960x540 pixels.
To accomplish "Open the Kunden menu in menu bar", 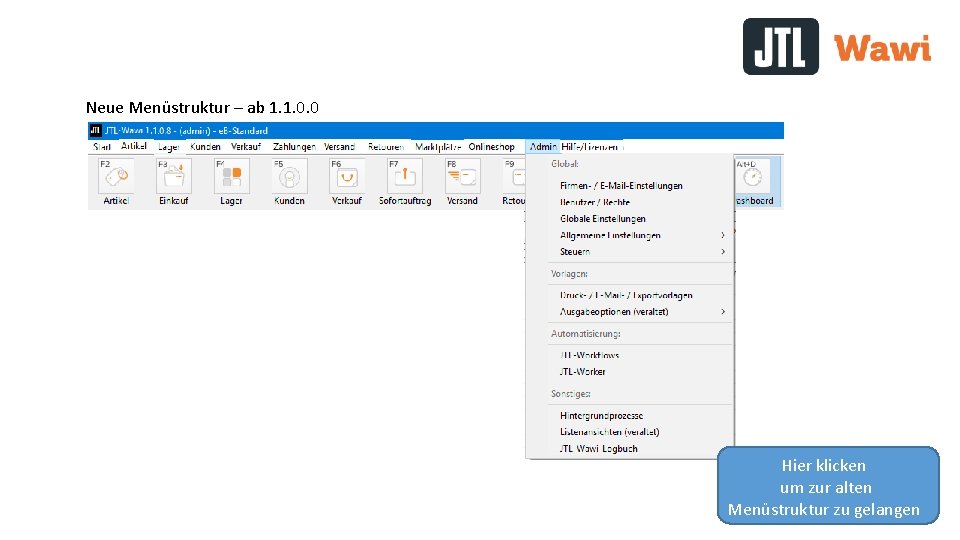I will point(205,147).
